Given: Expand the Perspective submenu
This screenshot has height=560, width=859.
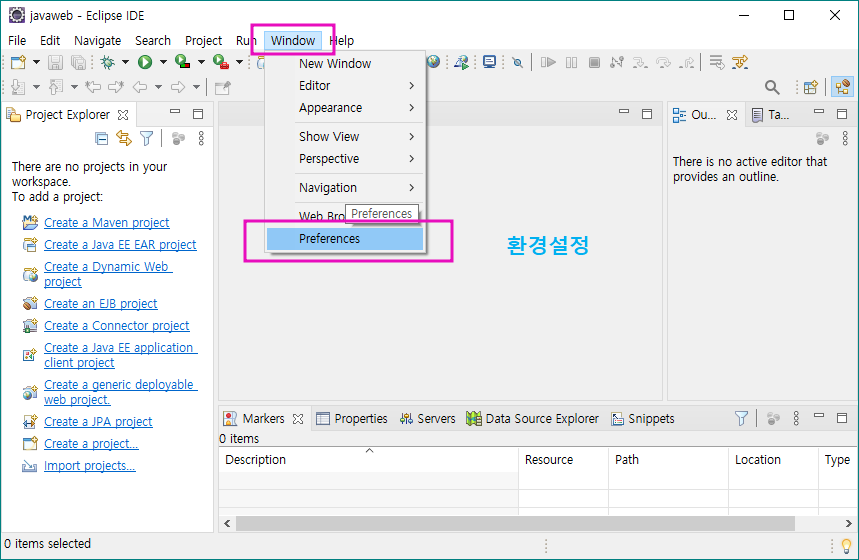Looking at the screenshot, I should point(345,158).
